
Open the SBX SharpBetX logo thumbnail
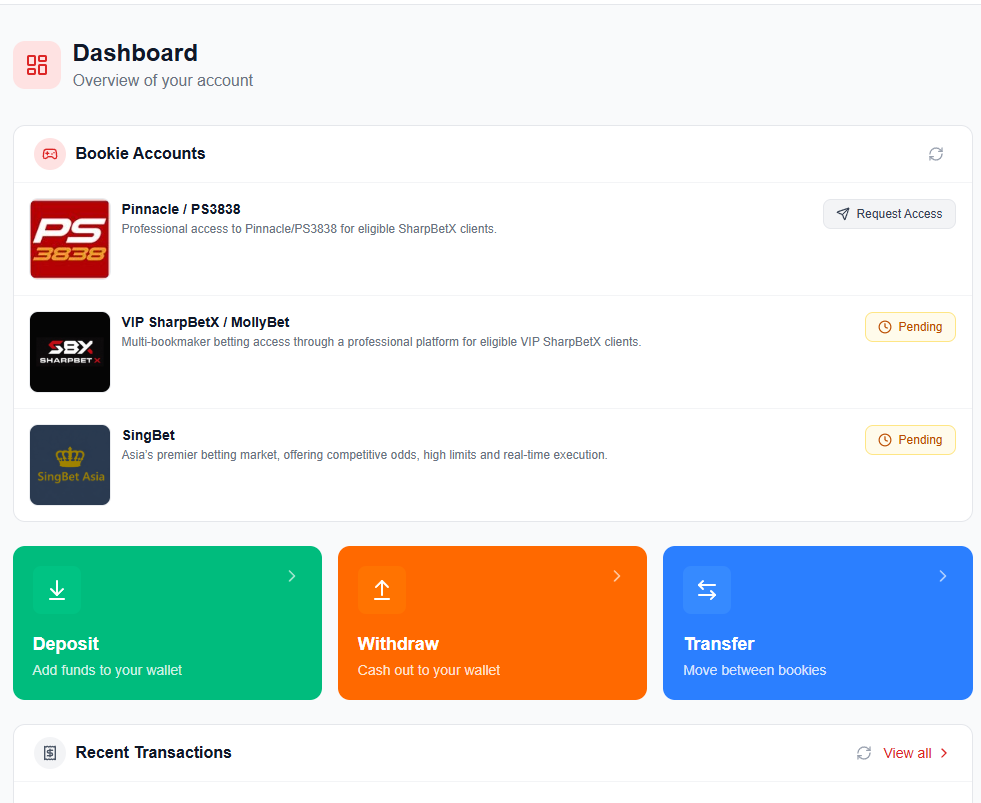(x=70, y=352)
